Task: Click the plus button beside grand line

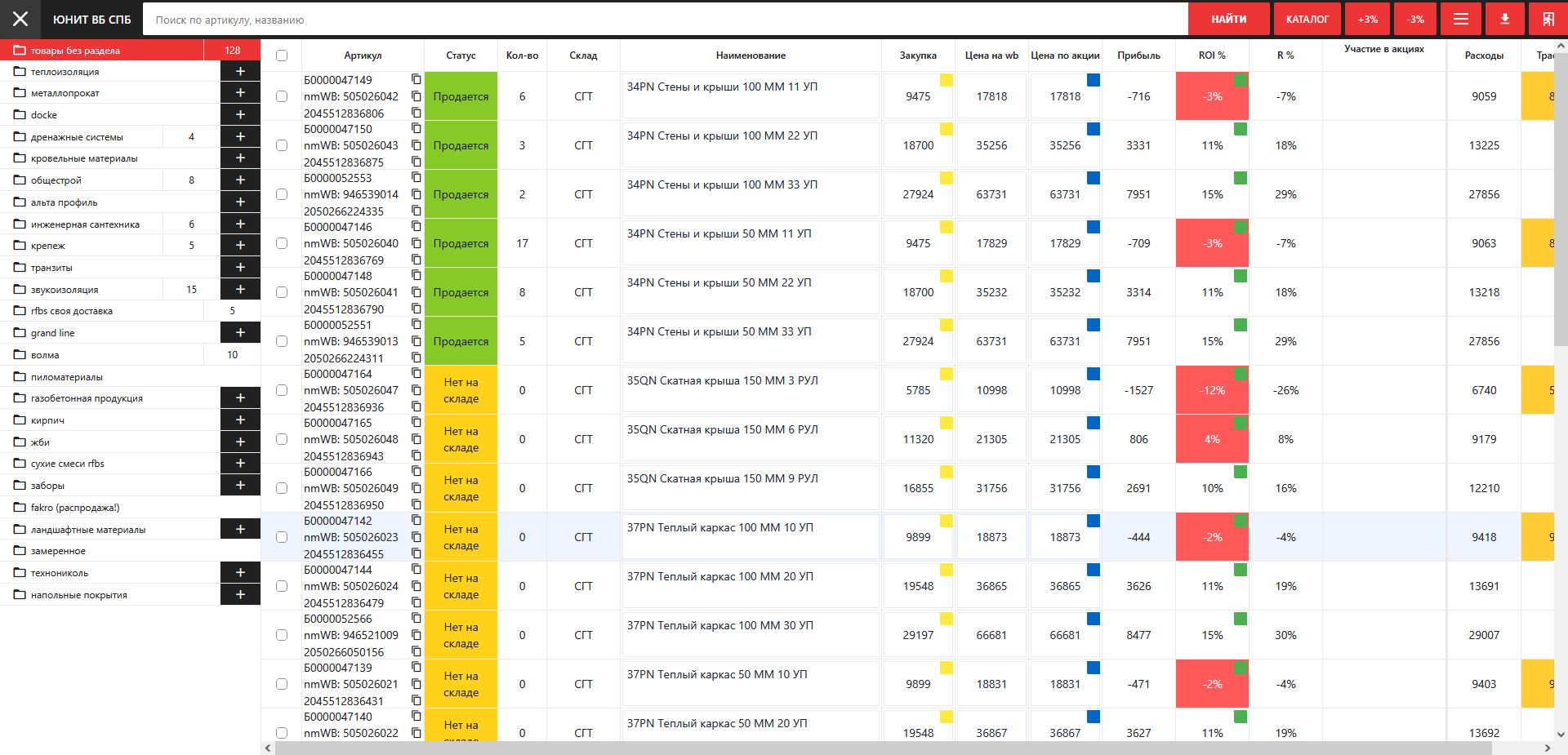Action: [x=240, y=332]
